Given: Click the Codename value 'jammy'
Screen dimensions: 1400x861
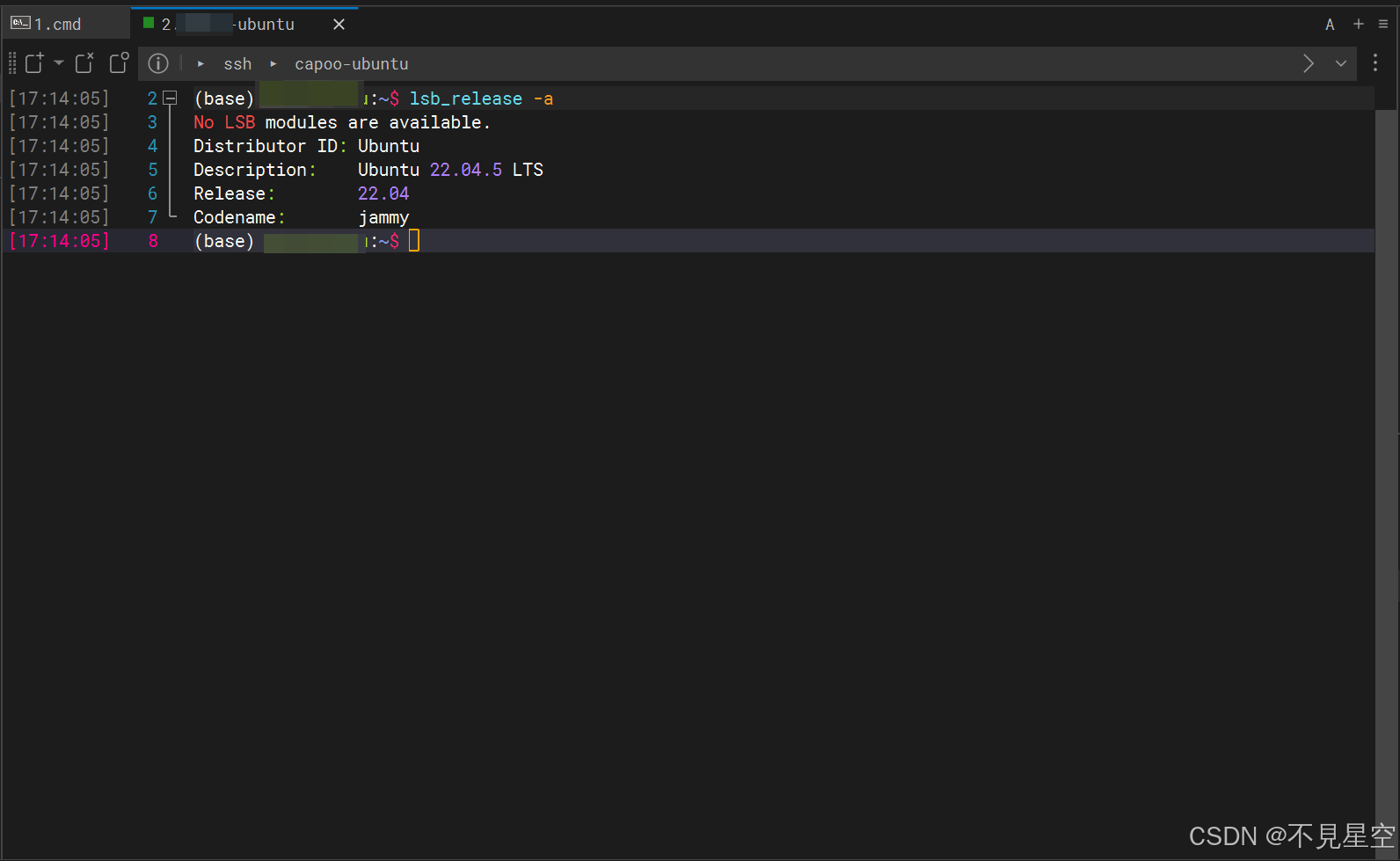Looking at the screenshot, I should [x=383, y=217].
